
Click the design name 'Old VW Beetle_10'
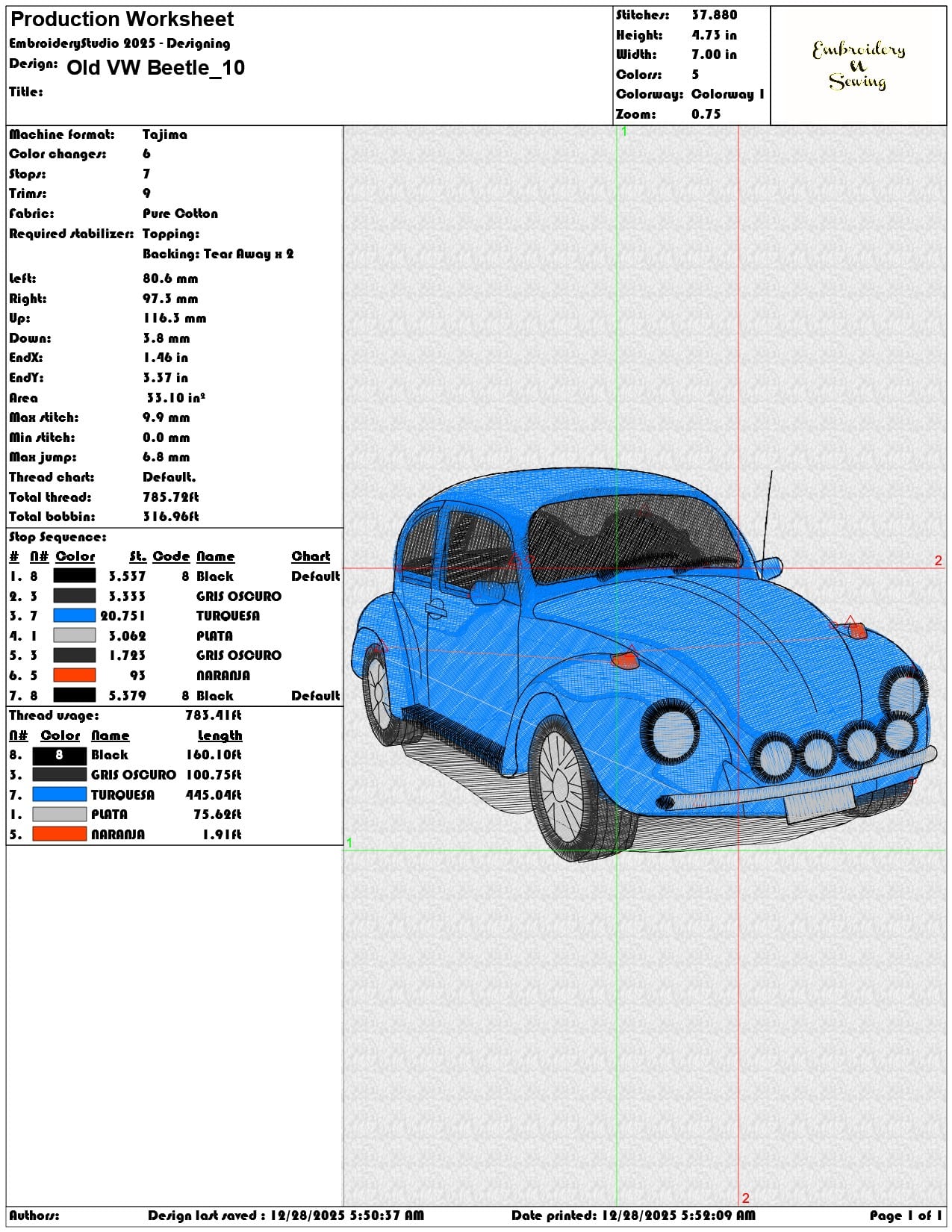click(x=156, y=68)
